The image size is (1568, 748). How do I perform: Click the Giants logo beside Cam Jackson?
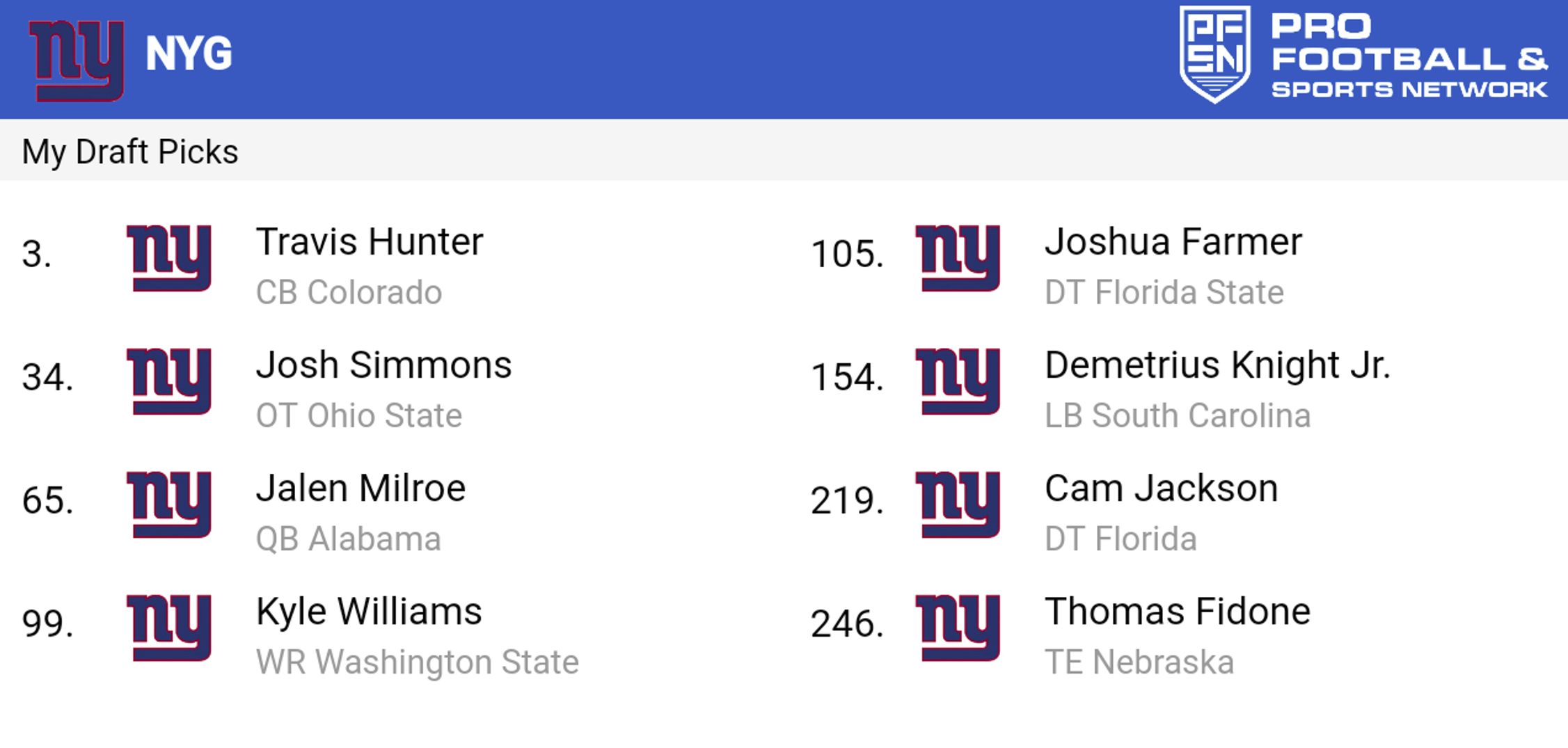click(x=958, y=504)
